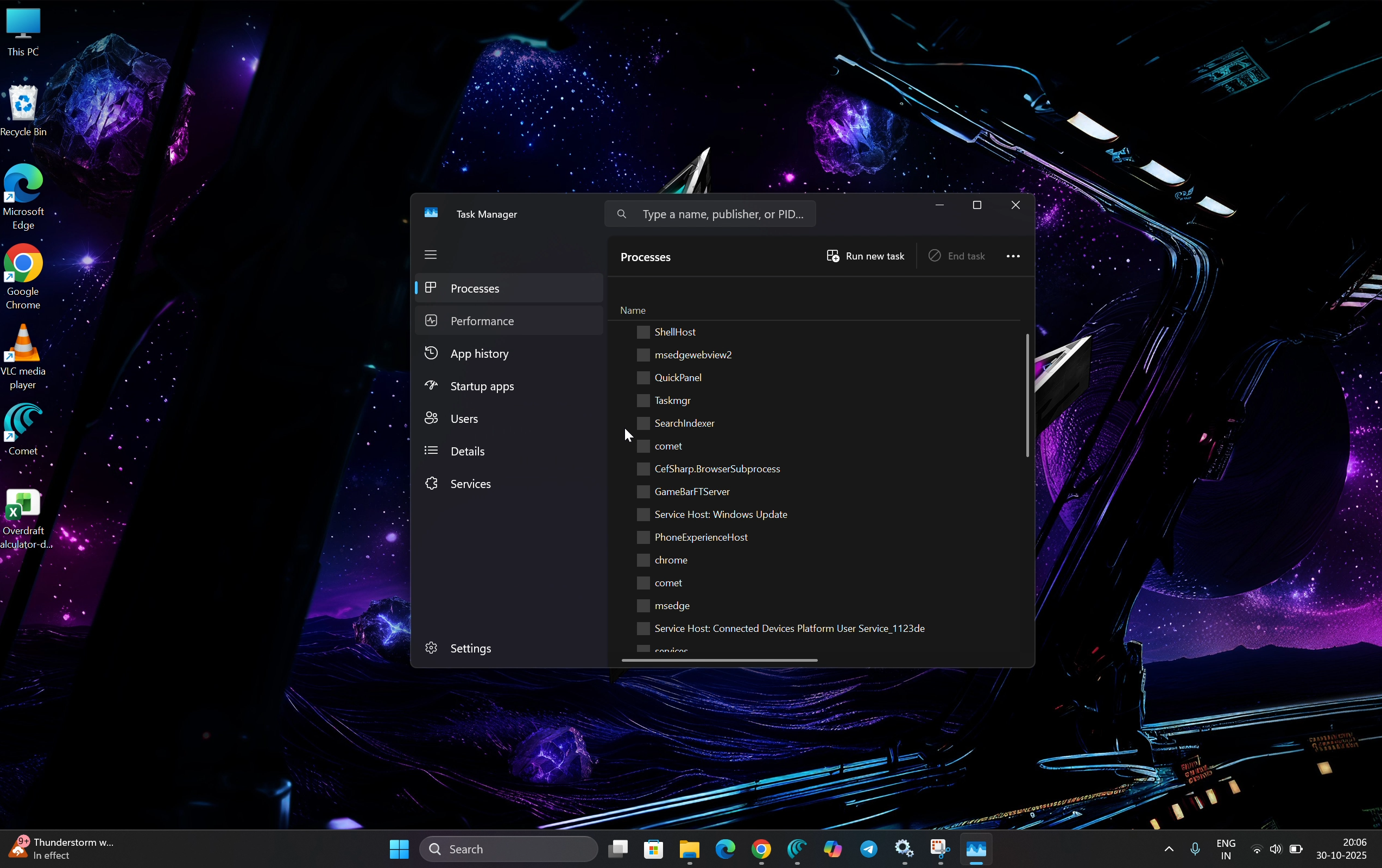
Task: Open the Performance page icon
Action: (431, 321)
